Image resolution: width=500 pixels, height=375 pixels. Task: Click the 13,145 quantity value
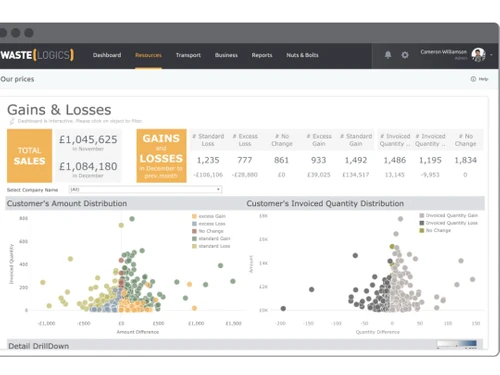pyautogui.click(x=395, y=175)
